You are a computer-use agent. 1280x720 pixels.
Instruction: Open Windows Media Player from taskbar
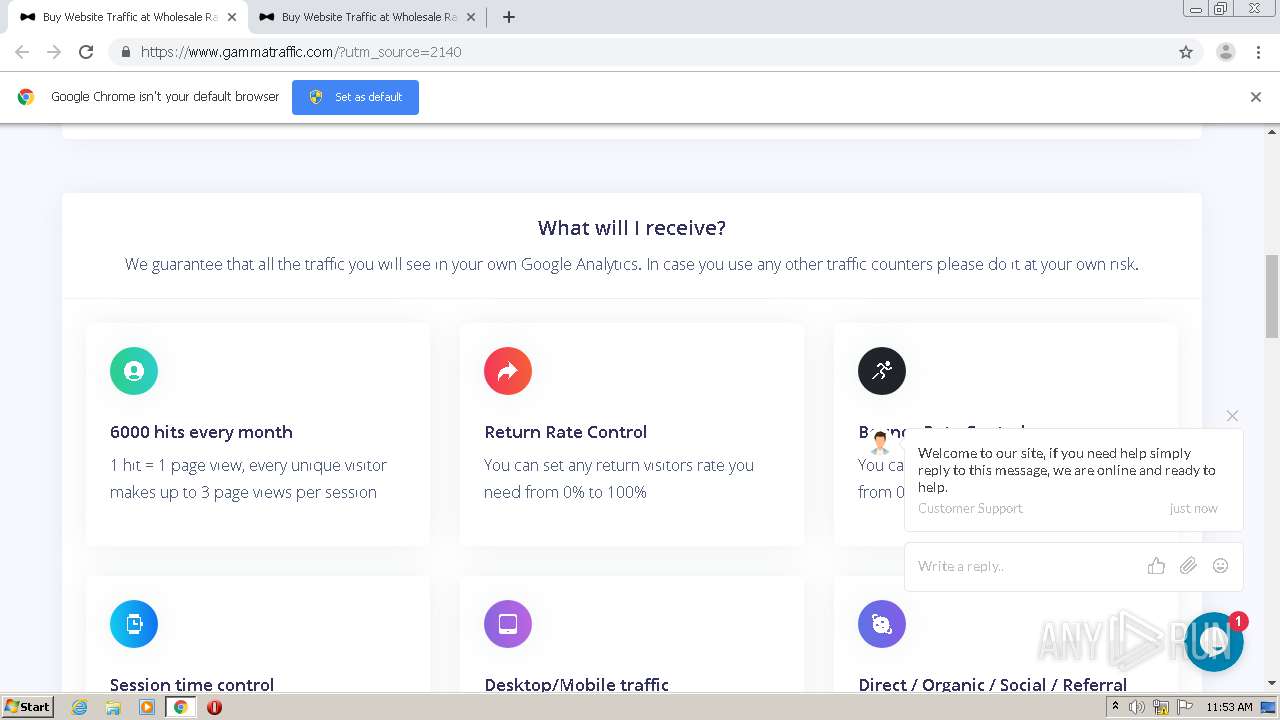click(x=147, y=707)
